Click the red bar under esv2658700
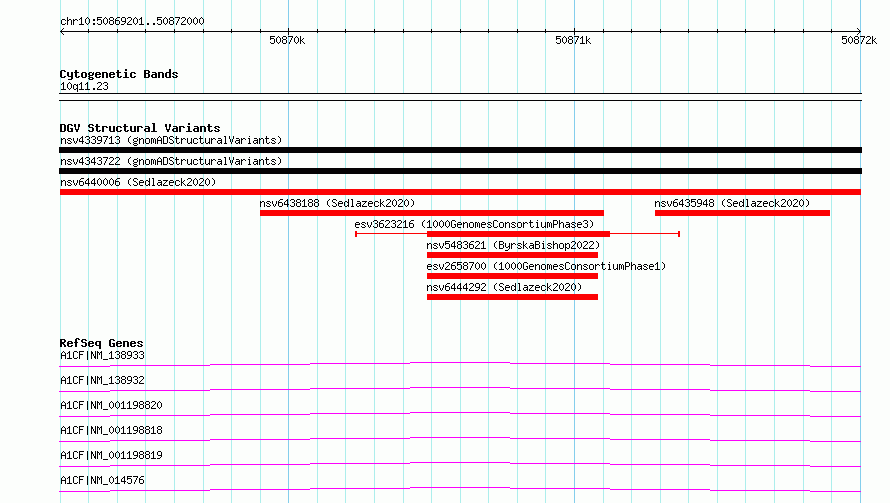 (513, 276)
